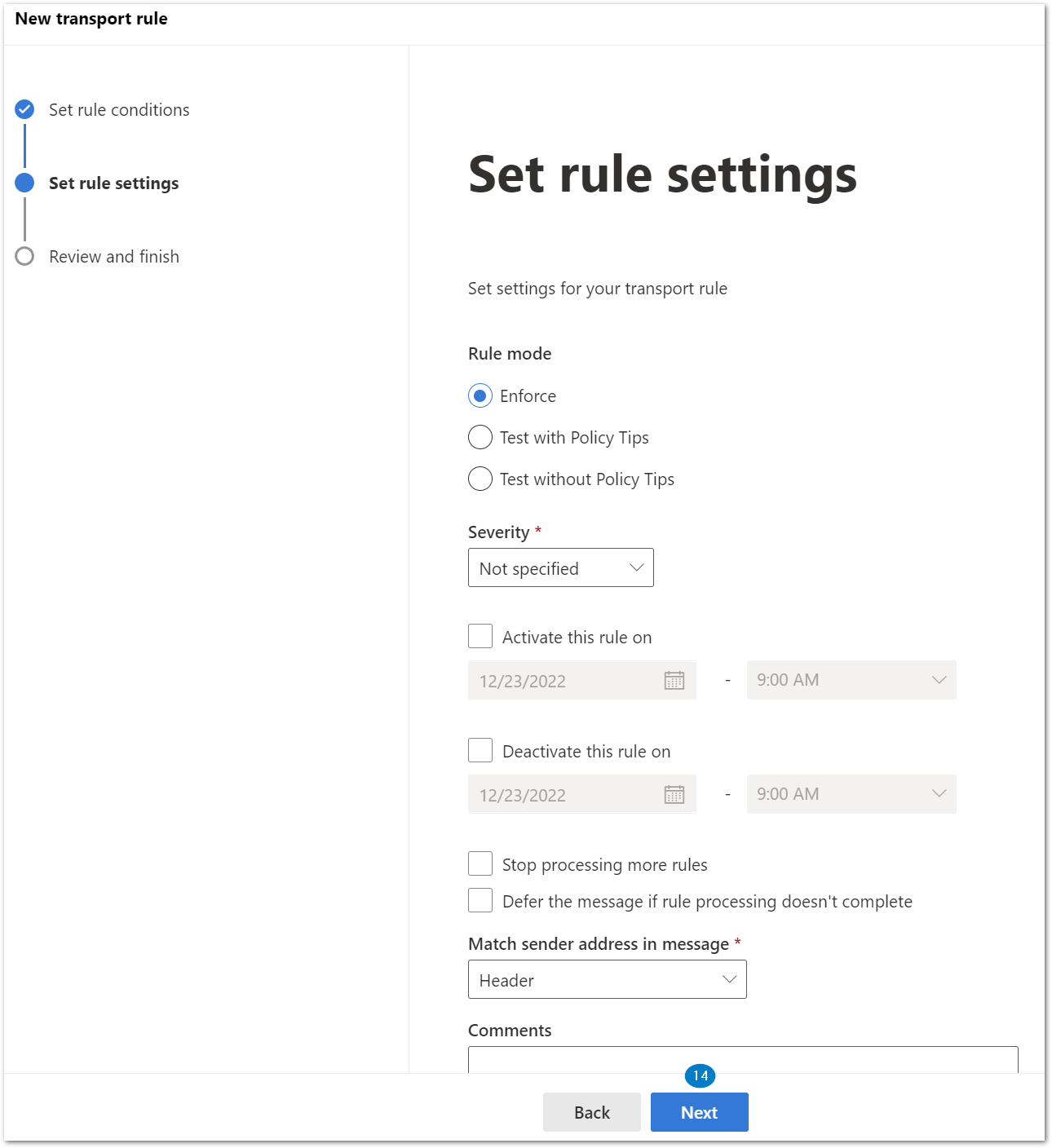Click the Set rule settings heading
This screenshot has width=1052, height=1148.
662,174
